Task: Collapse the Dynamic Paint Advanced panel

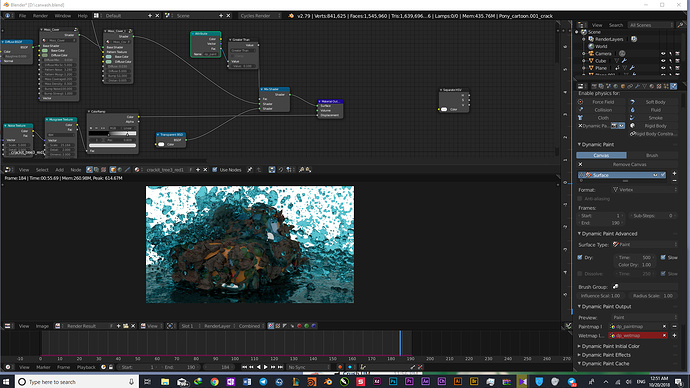Action: (x=579, y=234)
